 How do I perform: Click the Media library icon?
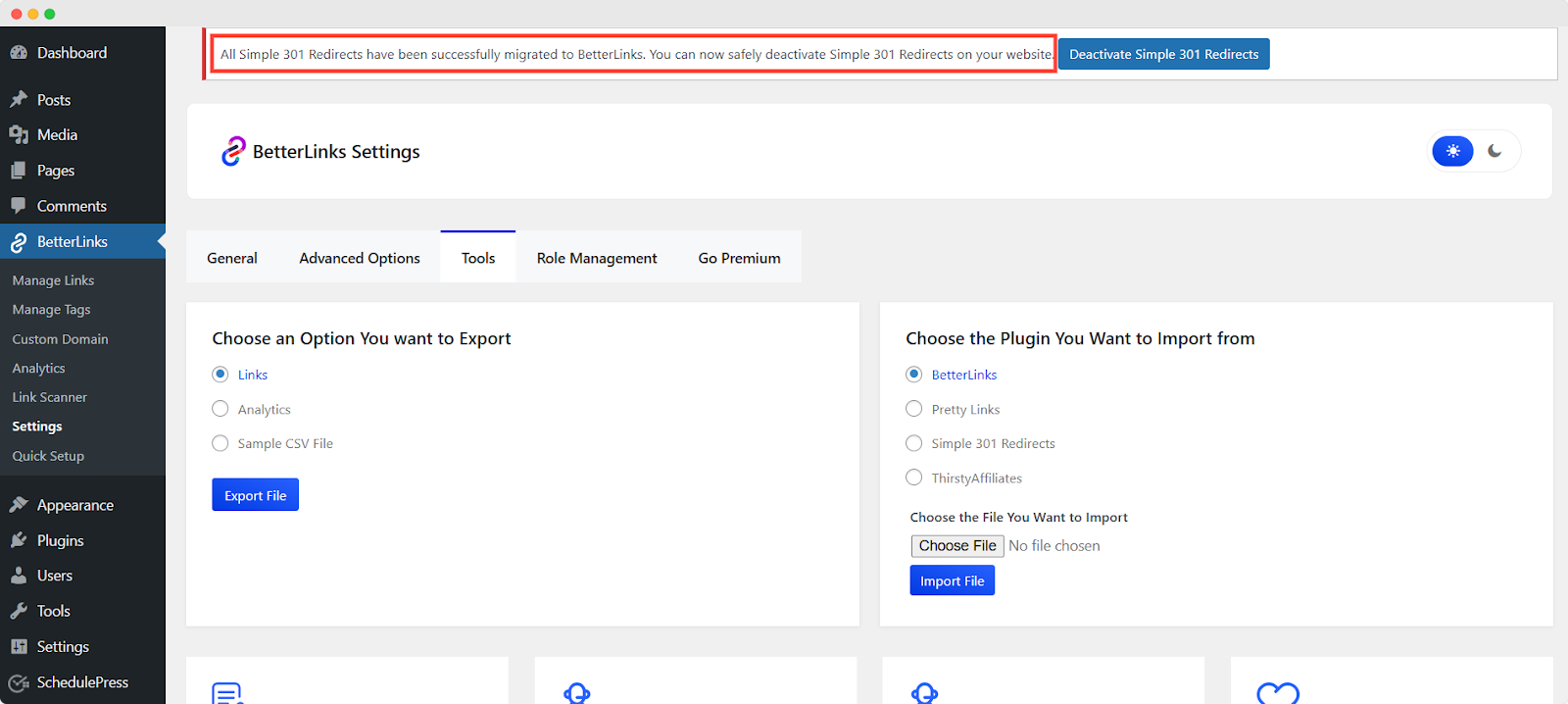click(x=19, y=135)
